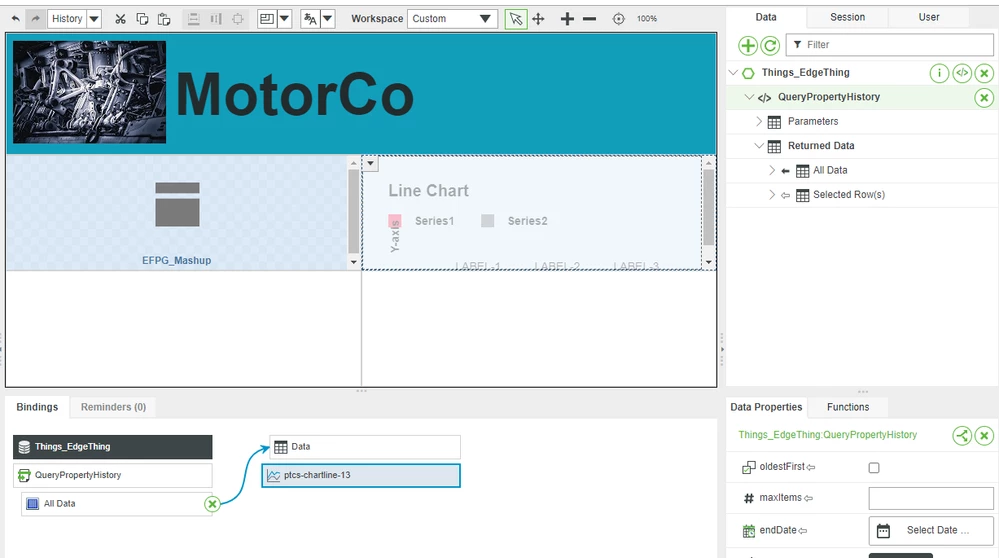Click the Series2 gray legend swatch
The width and height of the screenshot is (999, 558).
point(487,221)
